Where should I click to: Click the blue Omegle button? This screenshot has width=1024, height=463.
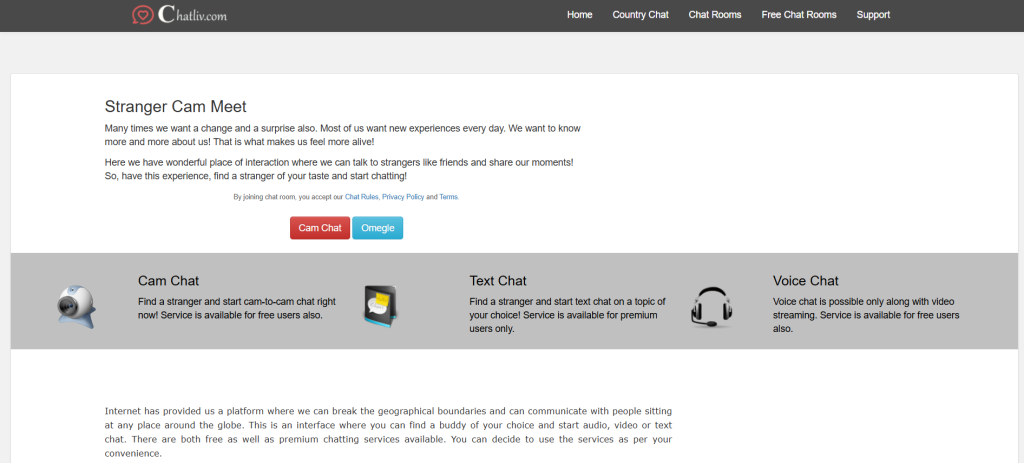point(377,228)
